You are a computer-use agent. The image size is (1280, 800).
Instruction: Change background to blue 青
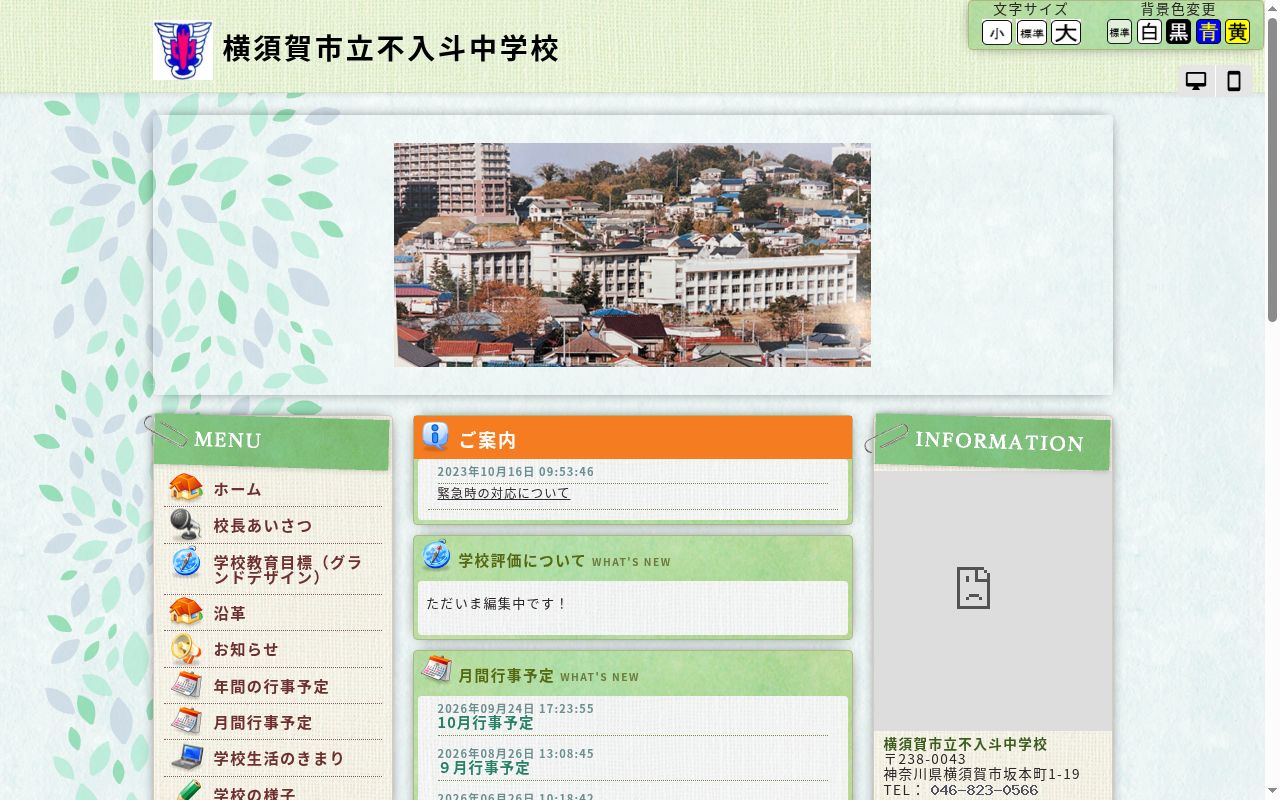pyautogui.click(x=1209, y=32)
